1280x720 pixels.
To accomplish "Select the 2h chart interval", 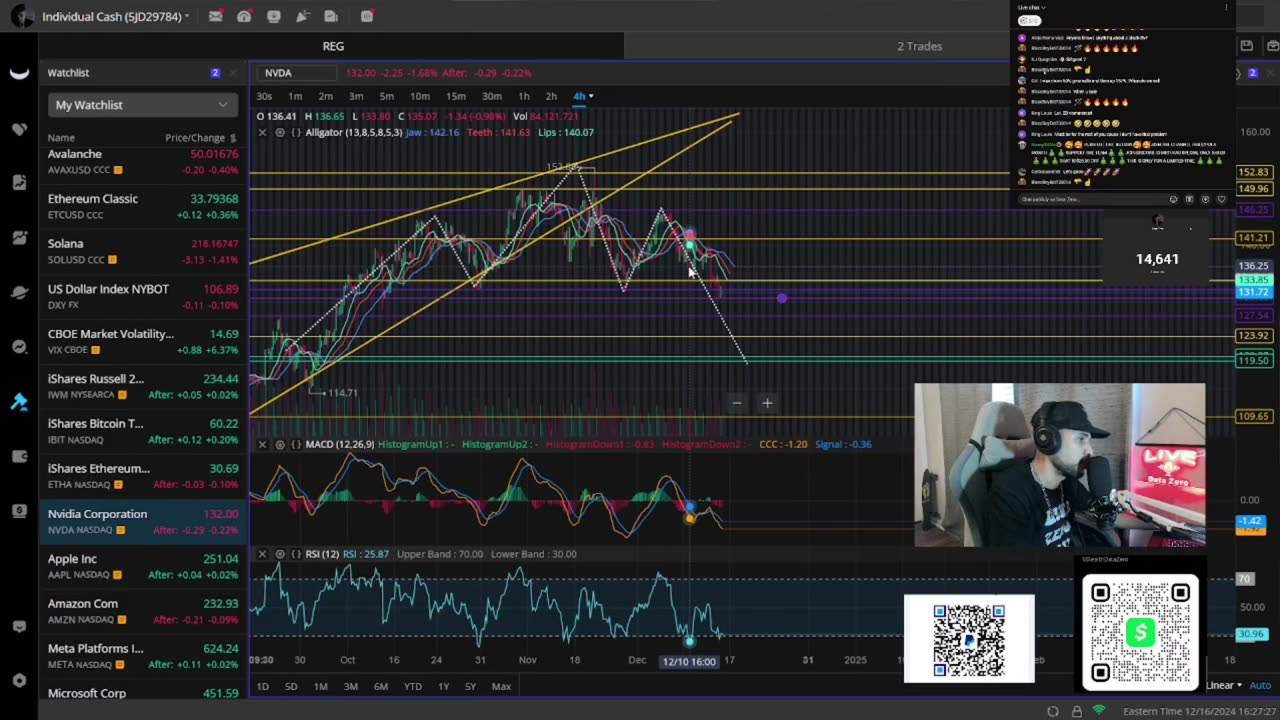I will pyautogui.click(x=551, y=96).
